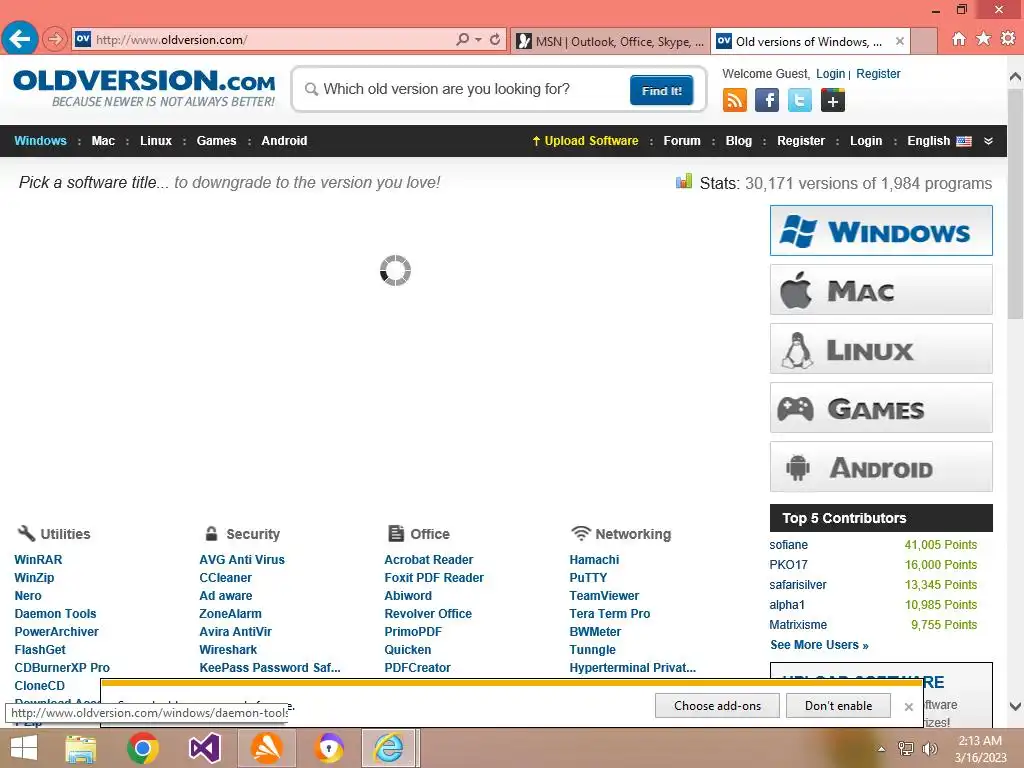Image resolution: width=1024 pixels, height=768 pixels.
Task: Click the browser forward arrow button
Action: pyautogui.click(x=55, y=39)
